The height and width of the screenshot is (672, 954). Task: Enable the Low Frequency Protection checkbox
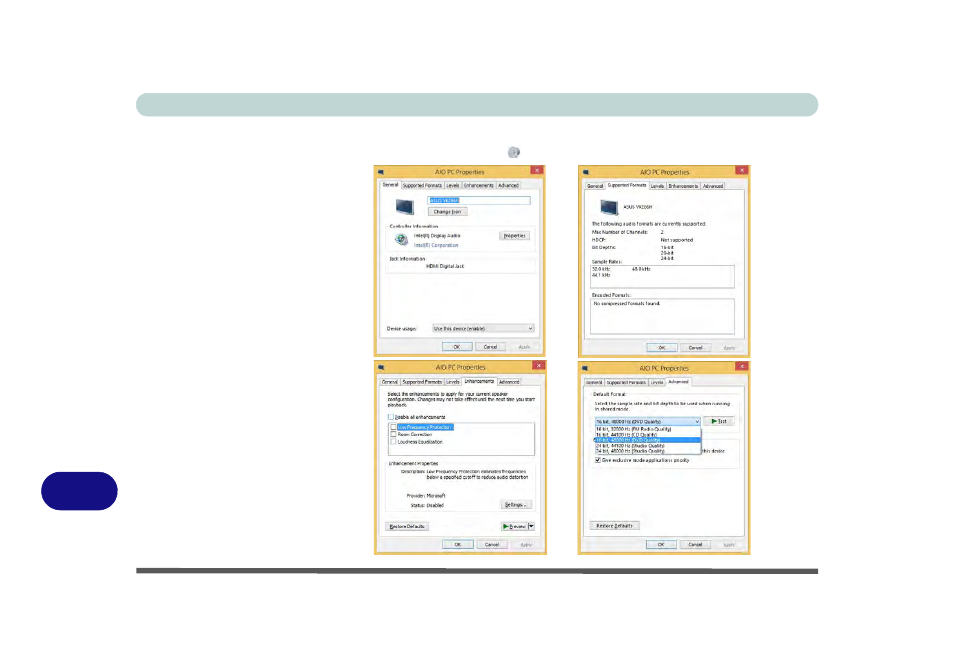tap(393, 427)
